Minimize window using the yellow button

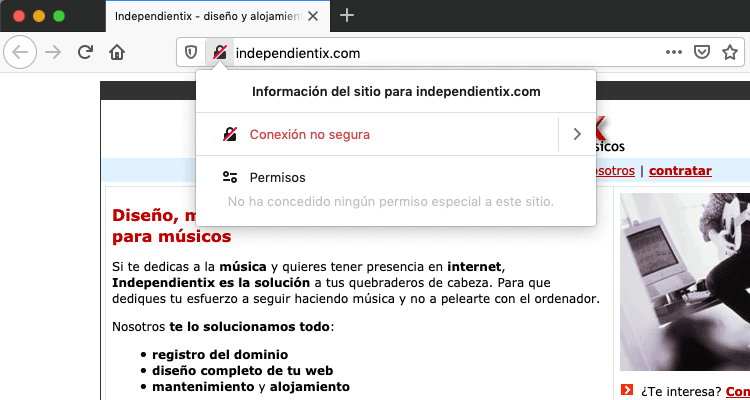[x=39, y=16]
